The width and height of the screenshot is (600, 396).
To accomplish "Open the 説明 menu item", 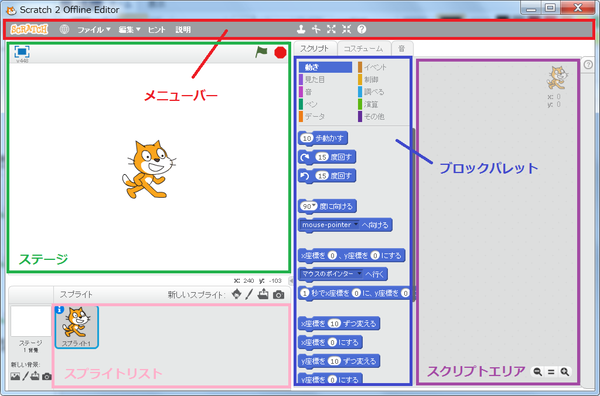I will pos(183,29).
